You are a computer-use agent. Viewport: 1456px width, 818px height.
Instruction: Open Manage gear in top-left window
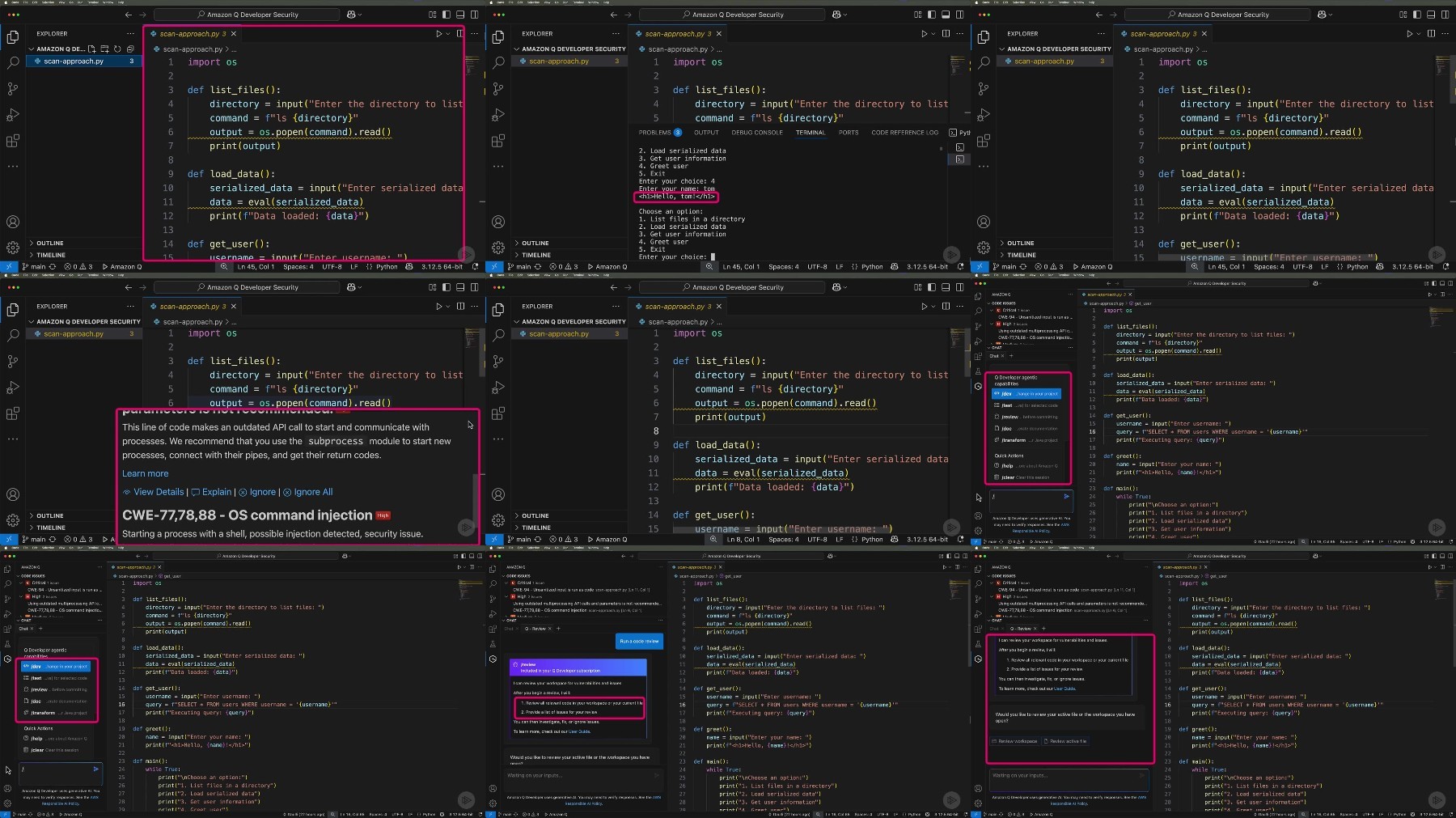point(13,248)
